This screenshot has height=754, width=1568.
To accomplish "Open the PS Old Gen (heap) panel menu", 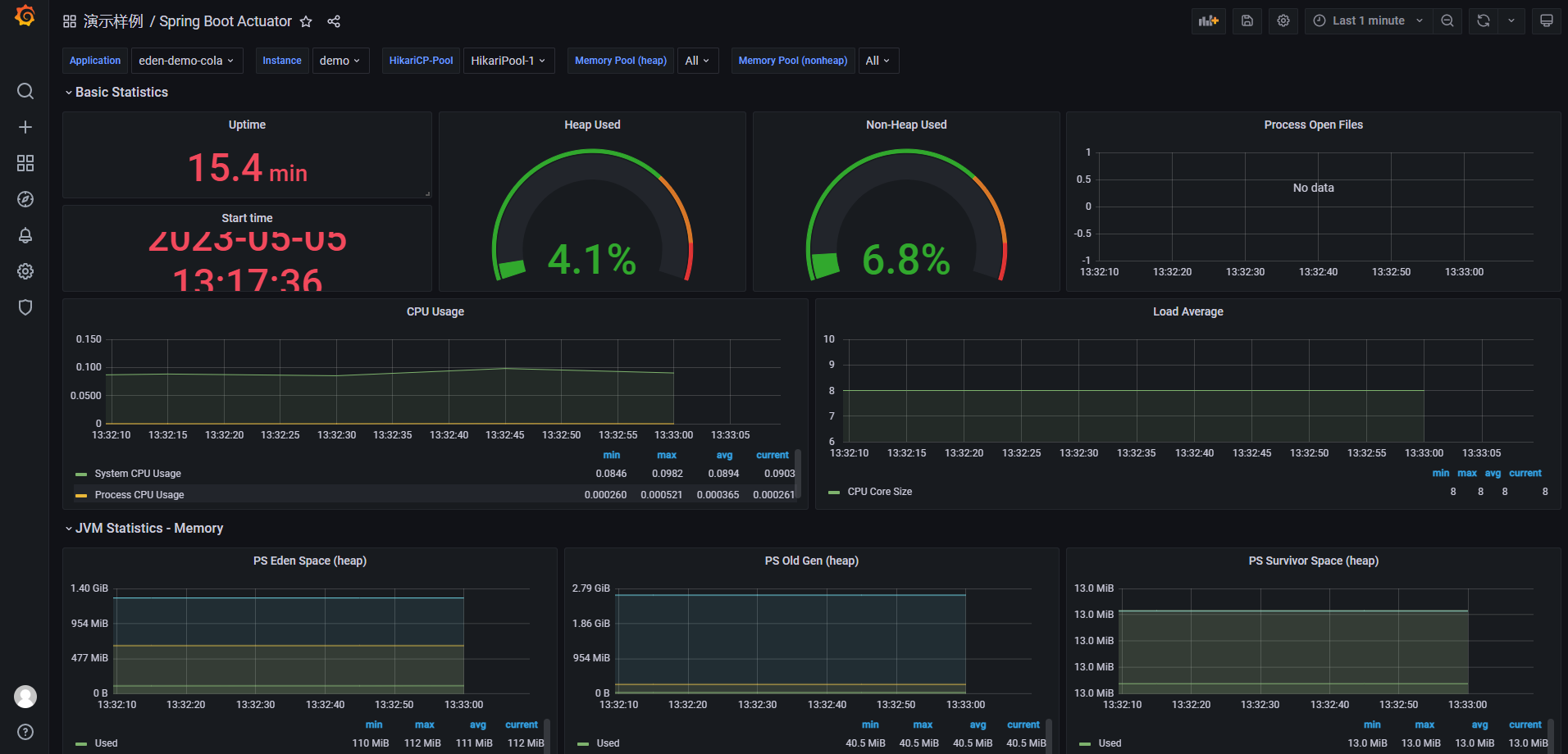I will pyautogui.click(x=812, y=561).
